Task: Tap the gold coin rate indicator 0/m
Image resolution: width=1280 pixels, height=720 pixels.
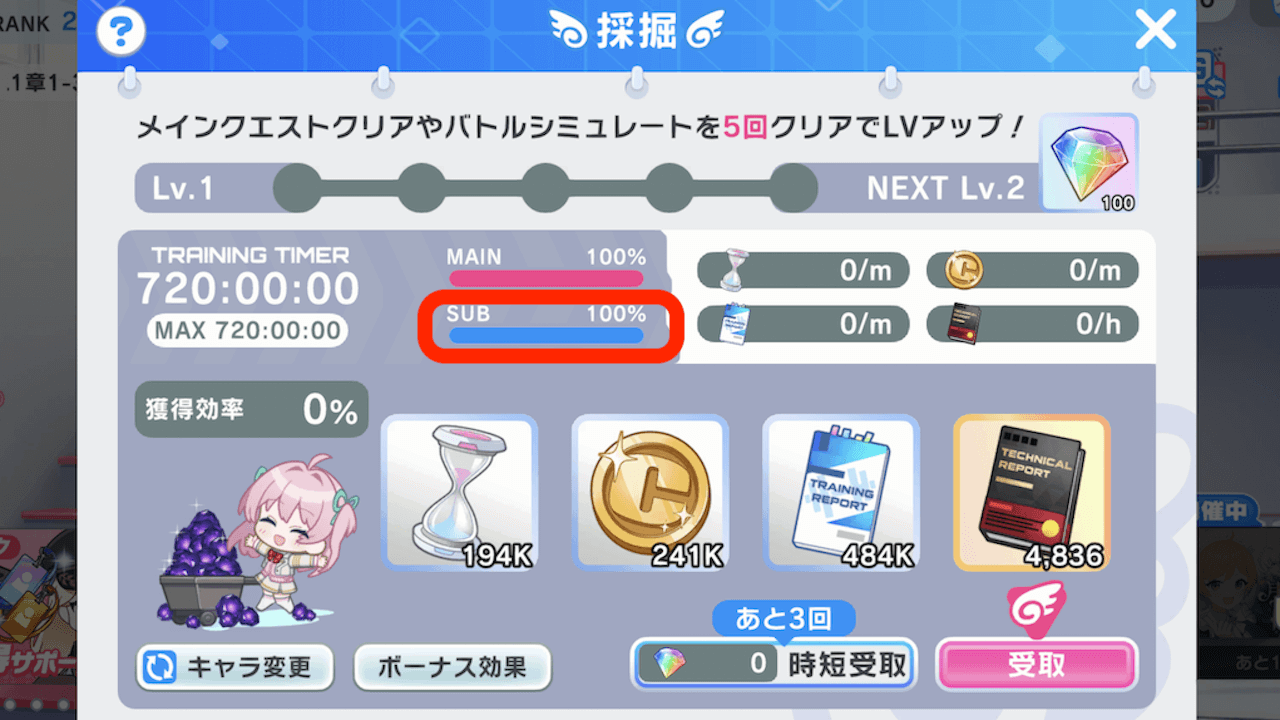Action: pos(1033,270)
